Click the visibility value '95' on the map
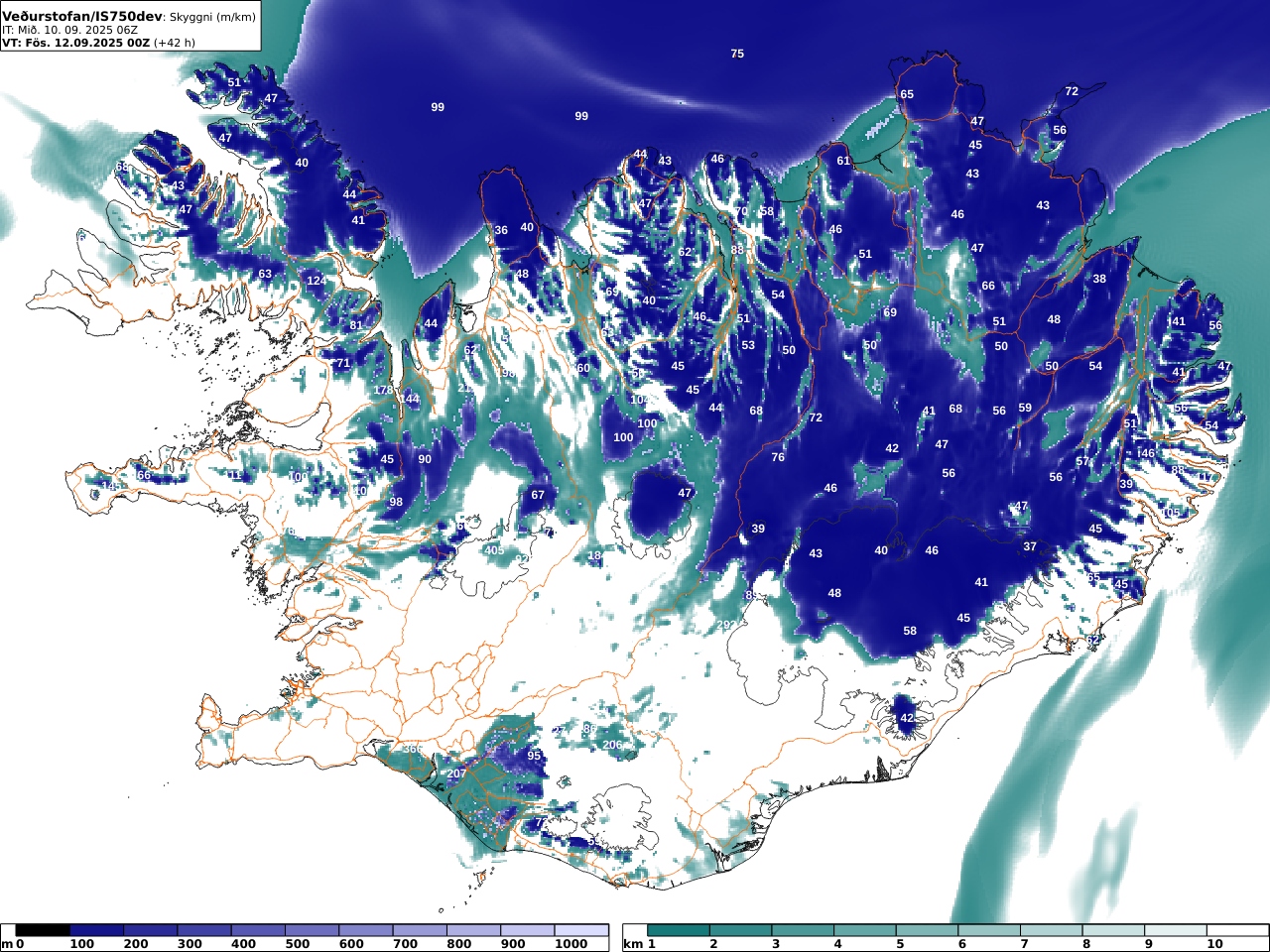 pyautogui.click(x=534, y=756)
